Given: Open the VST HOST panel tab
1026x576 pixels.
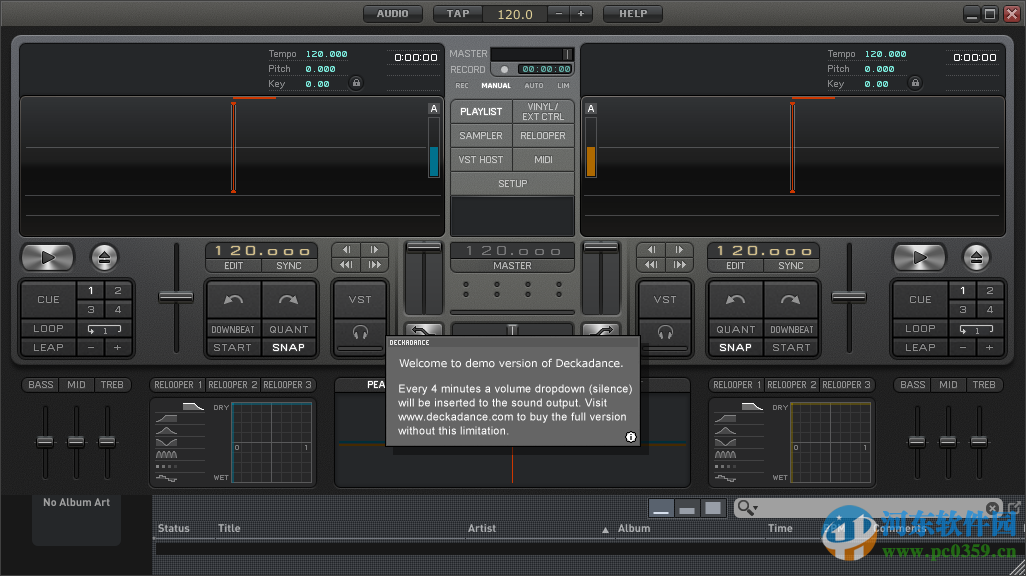Looking at the screenshot, I should coord(481,160).
